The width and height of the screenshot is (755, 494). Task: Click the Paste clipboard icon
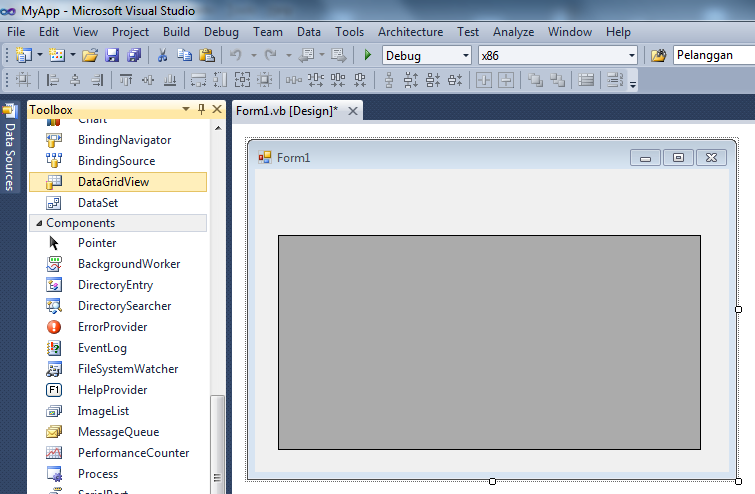tap(207, 55)
